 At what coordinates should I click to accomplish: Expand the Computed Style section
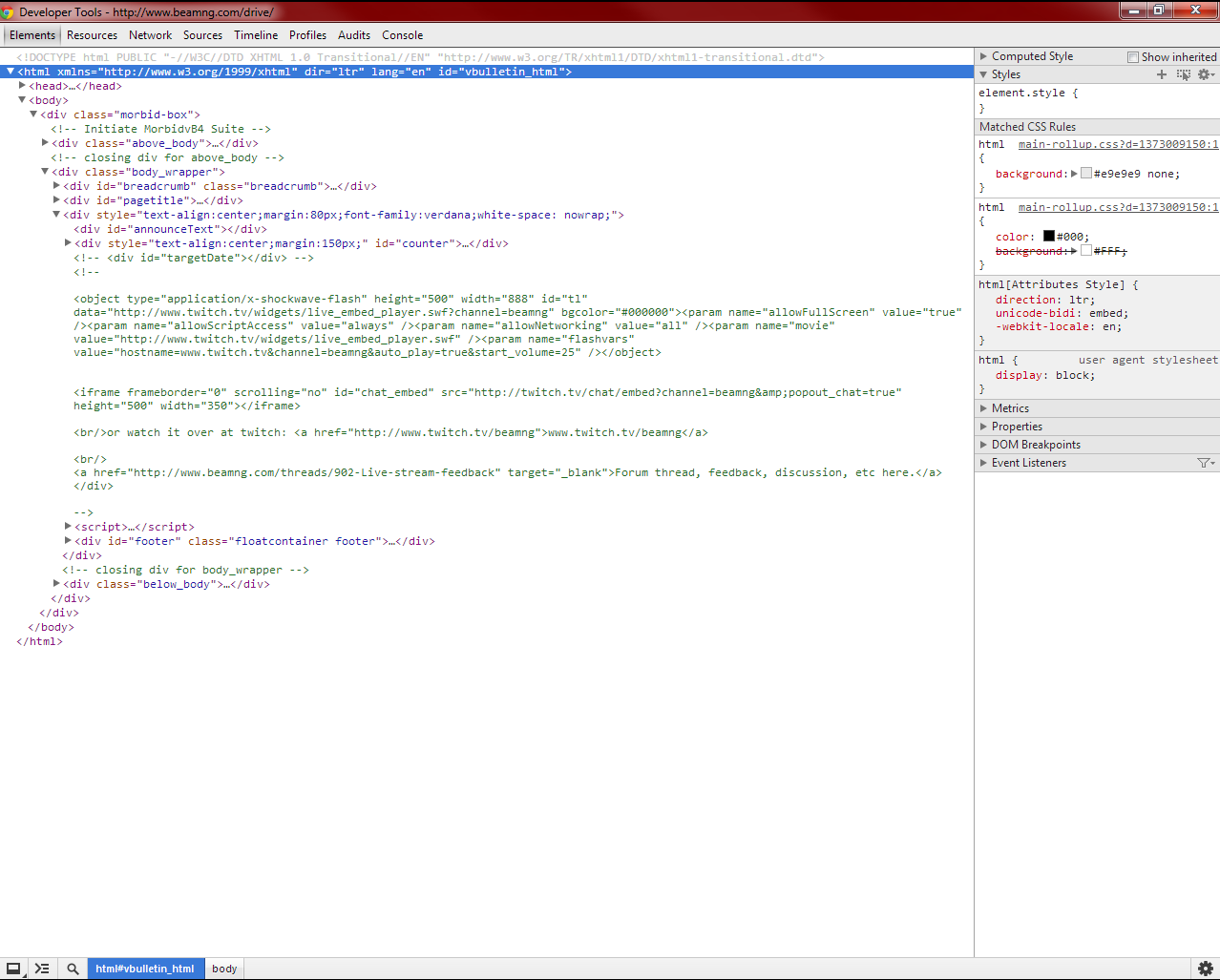[x=984, y=56]
